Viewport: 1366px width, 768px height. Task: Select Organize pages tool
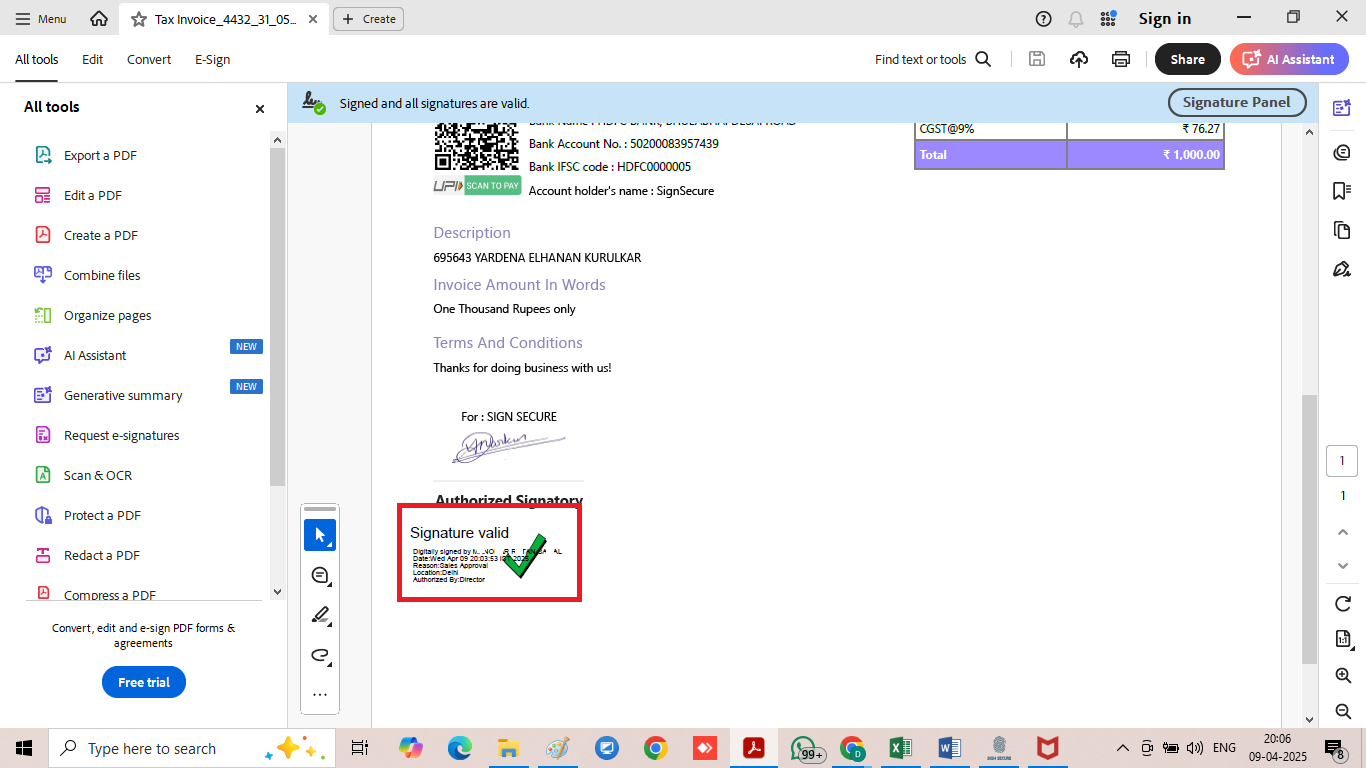click(x=107, y=315)
